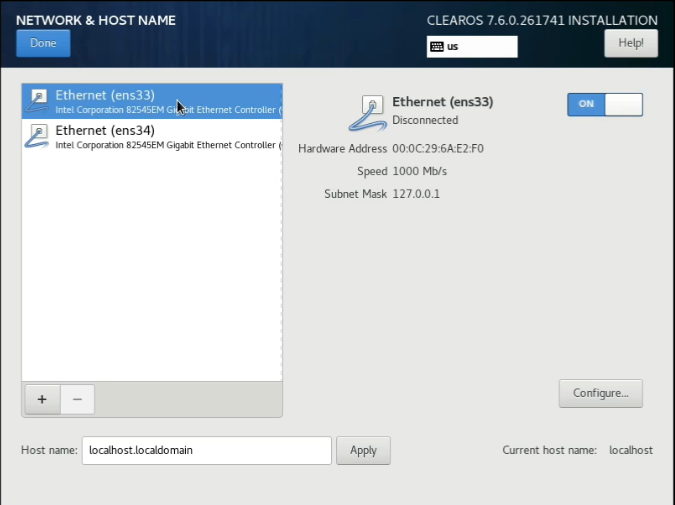The height and width of the screenshot is (505, 675).
Task: Click large Ethernet icon in details pane
Action: tap(367, 113)
